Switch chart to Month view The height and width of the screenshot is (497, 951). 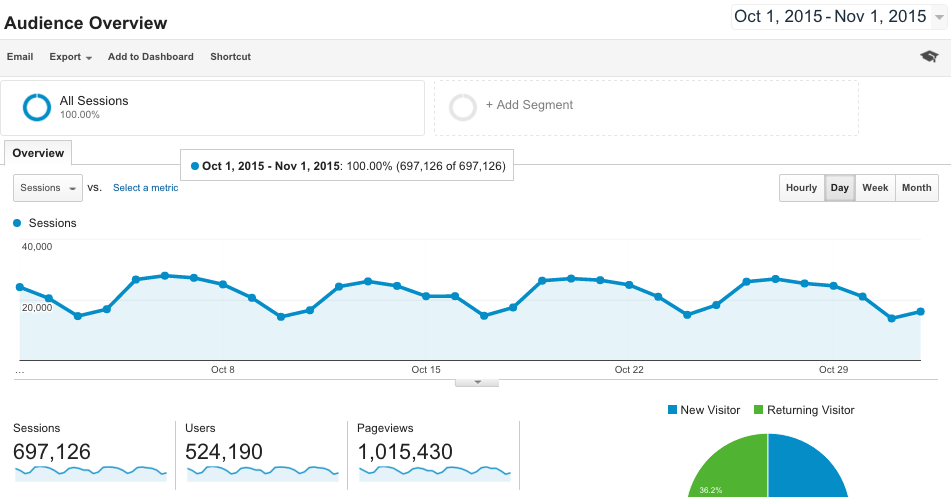click(x=916, y=188)
